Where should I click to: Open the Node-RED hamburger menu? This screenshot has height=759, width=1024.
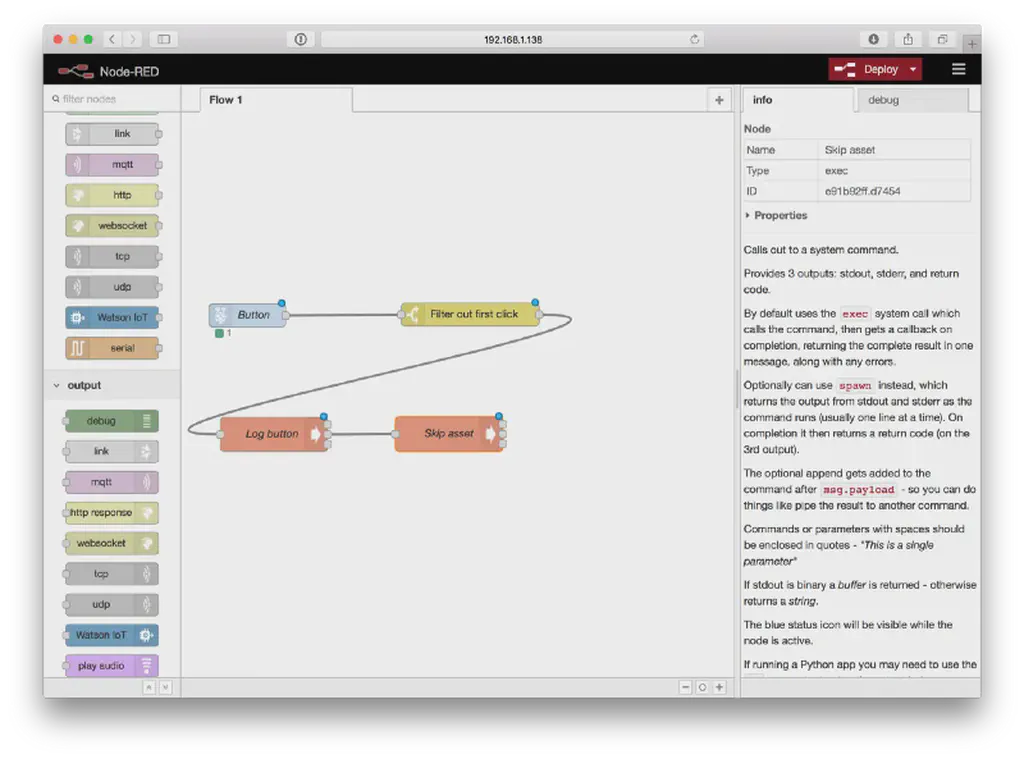pyautogui.click(x=958, y=69)
